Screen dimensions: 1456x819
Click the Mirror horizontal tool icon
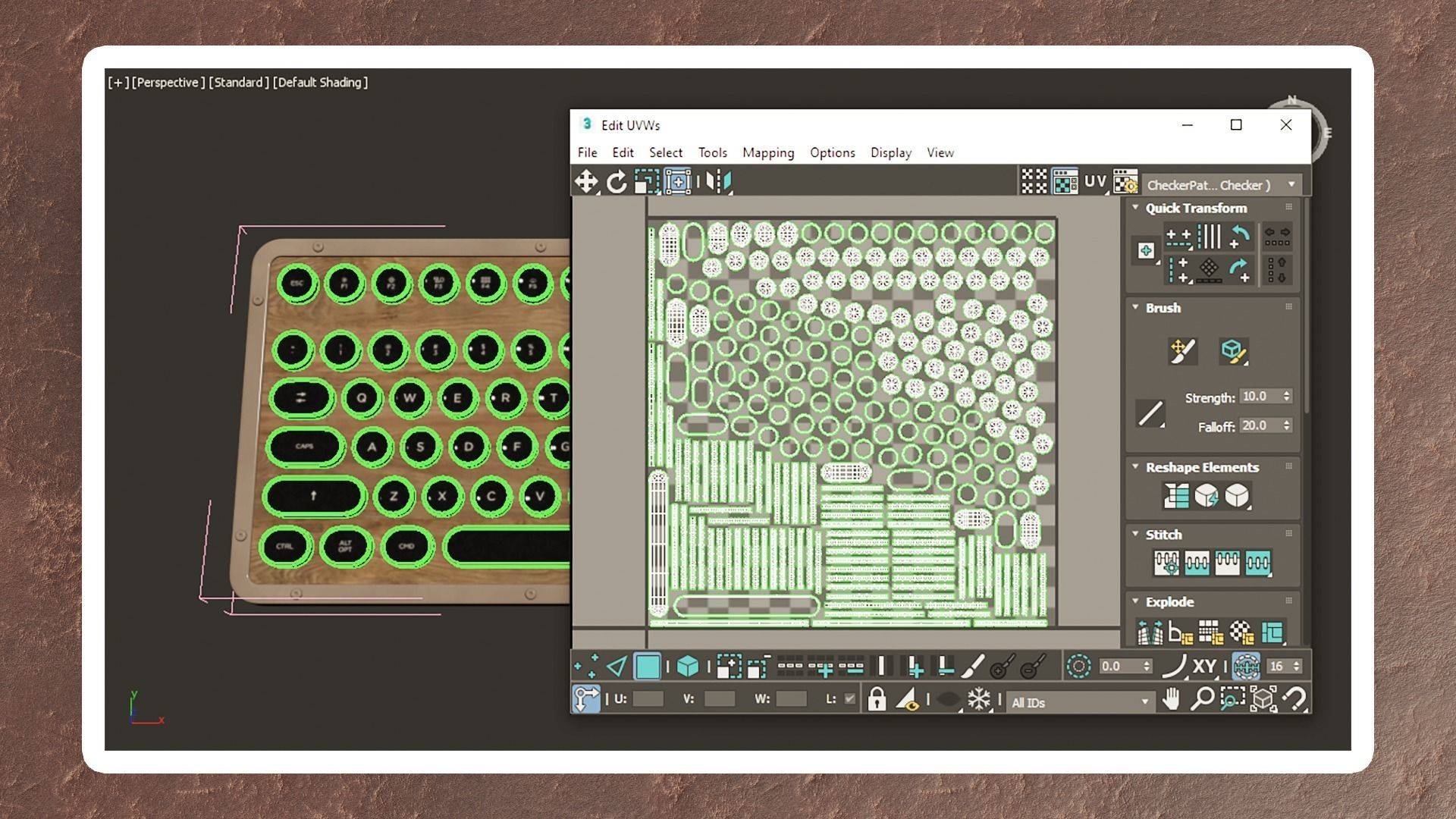pyautogui.click(x=717, y=181)
